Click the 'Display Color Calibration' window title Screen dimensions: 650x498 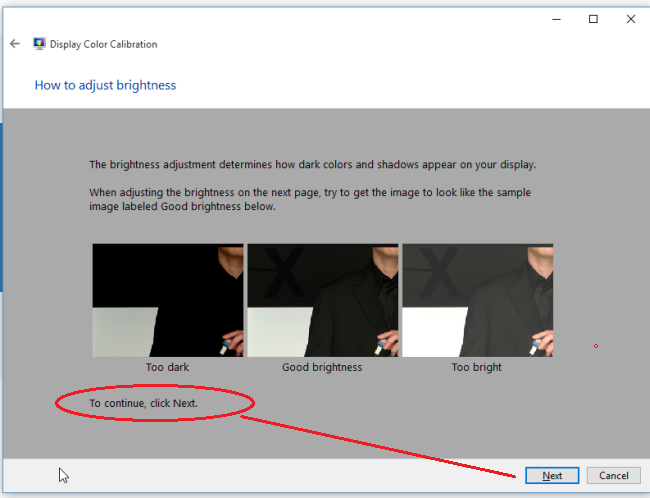[104, 44]
